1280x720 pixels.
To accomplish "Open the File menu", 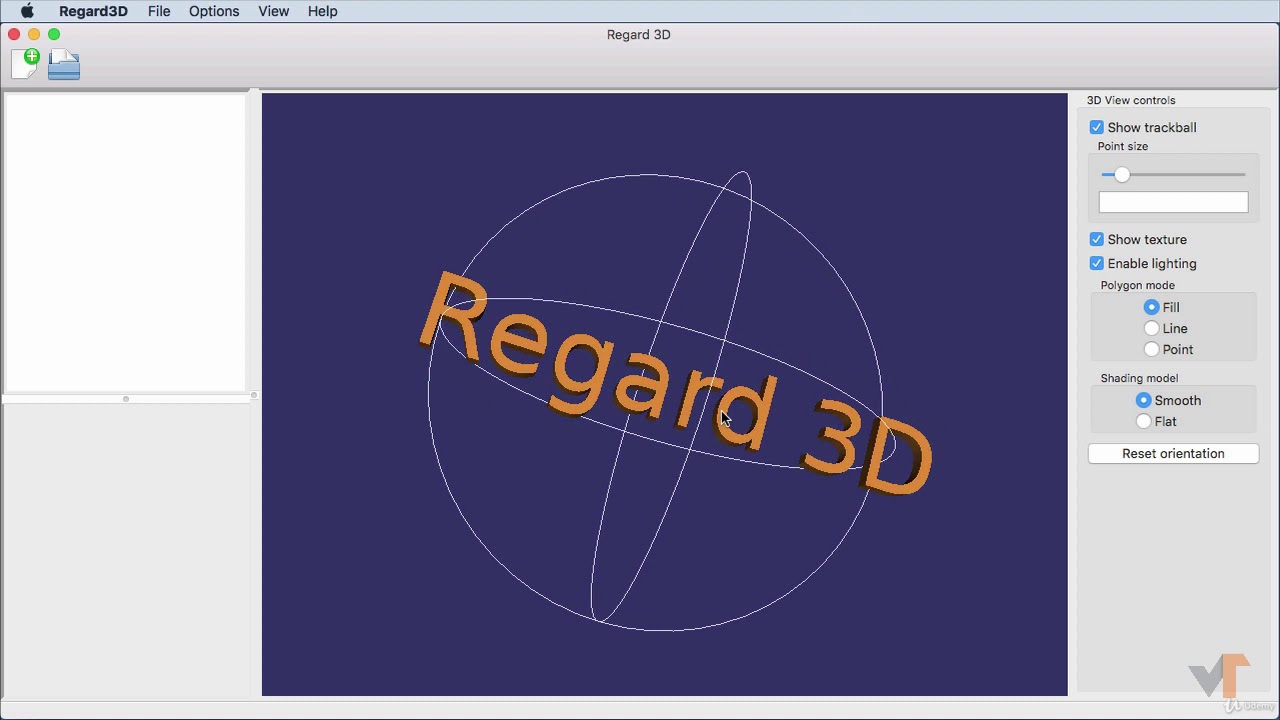I will pos(159,11).
